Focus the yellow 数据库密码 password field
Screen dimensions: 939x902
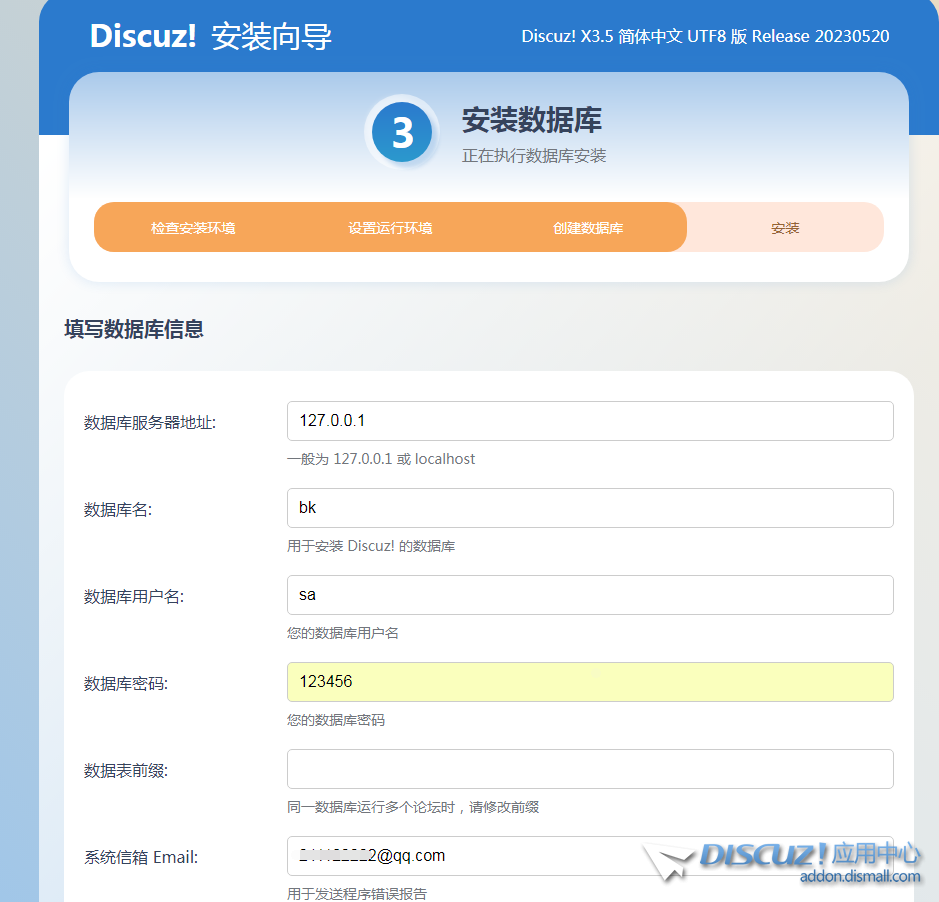(x=589, y=682)
